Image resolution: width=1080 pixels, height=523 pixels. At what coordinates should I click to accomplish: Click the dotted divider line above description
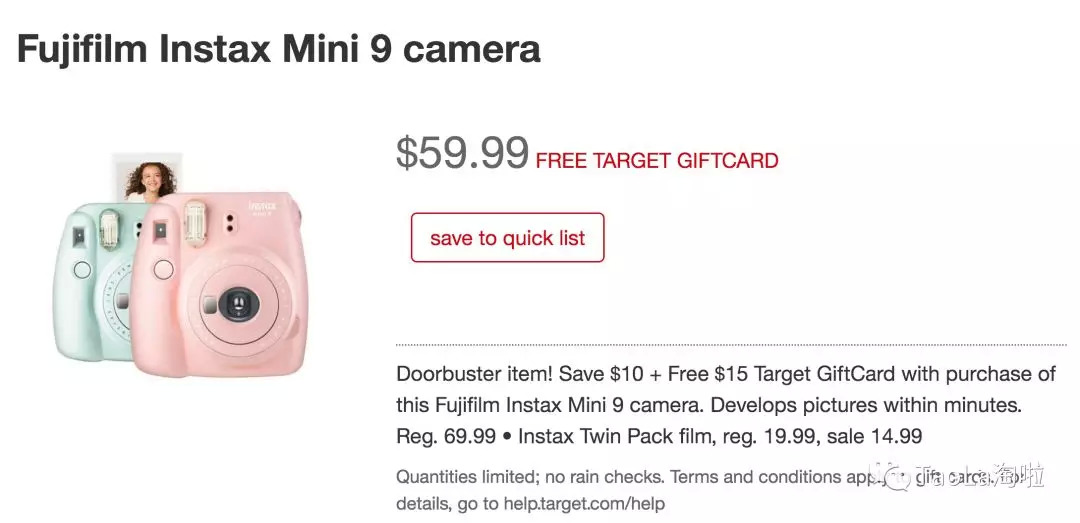click(x=730, y=345)
